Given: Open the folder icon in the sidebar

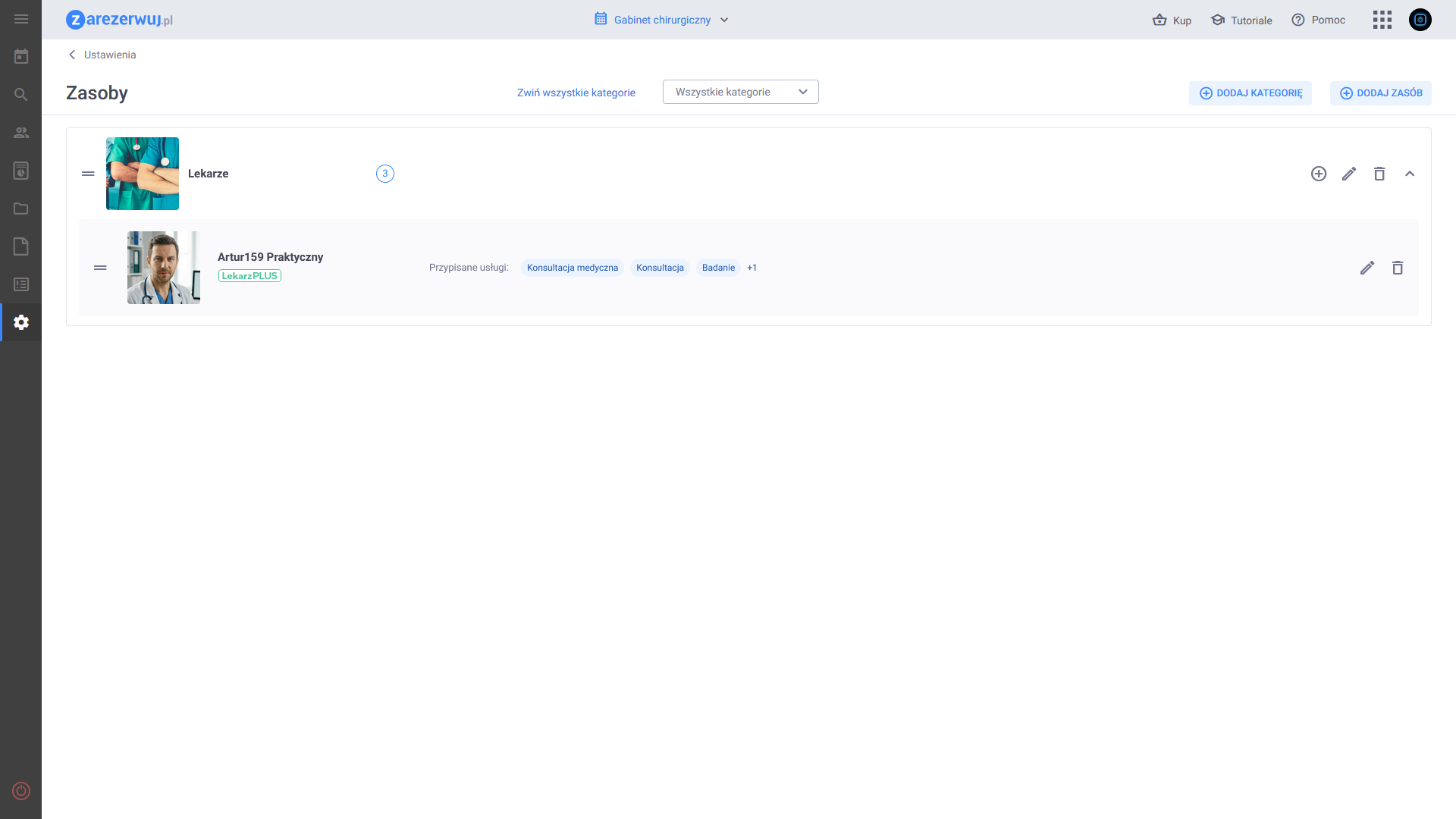Looking at the screenshot, I should point(21,209).
